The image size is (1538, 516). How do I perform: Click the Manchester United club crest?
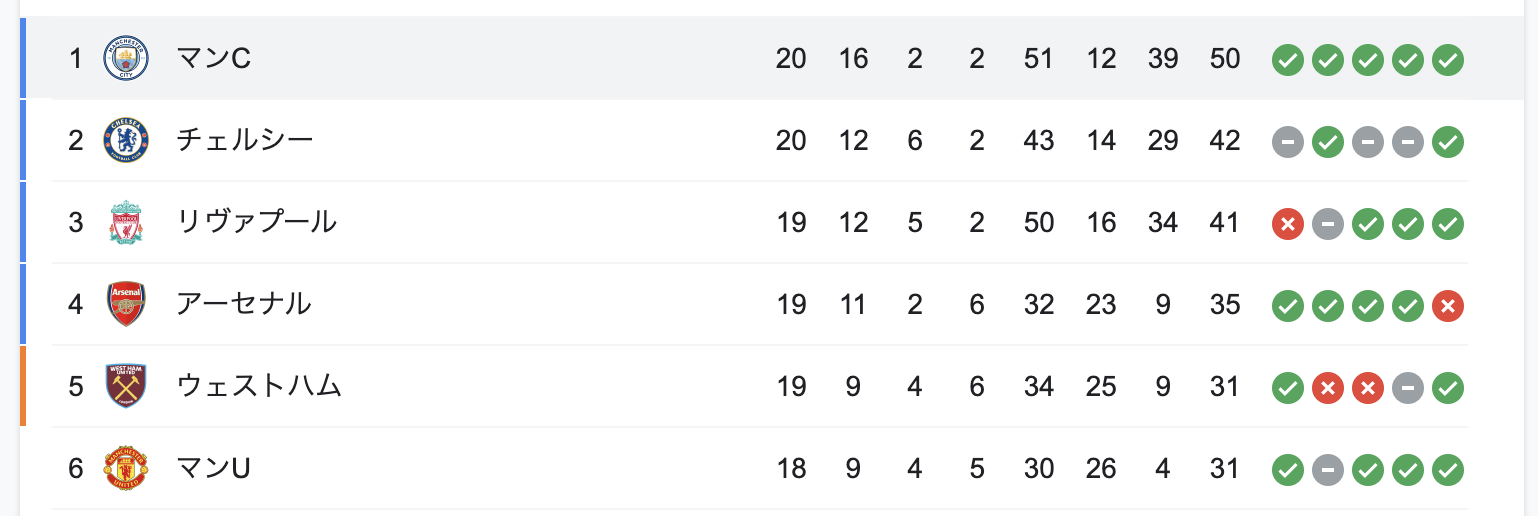pyautogui.click(x=126, y=468)
